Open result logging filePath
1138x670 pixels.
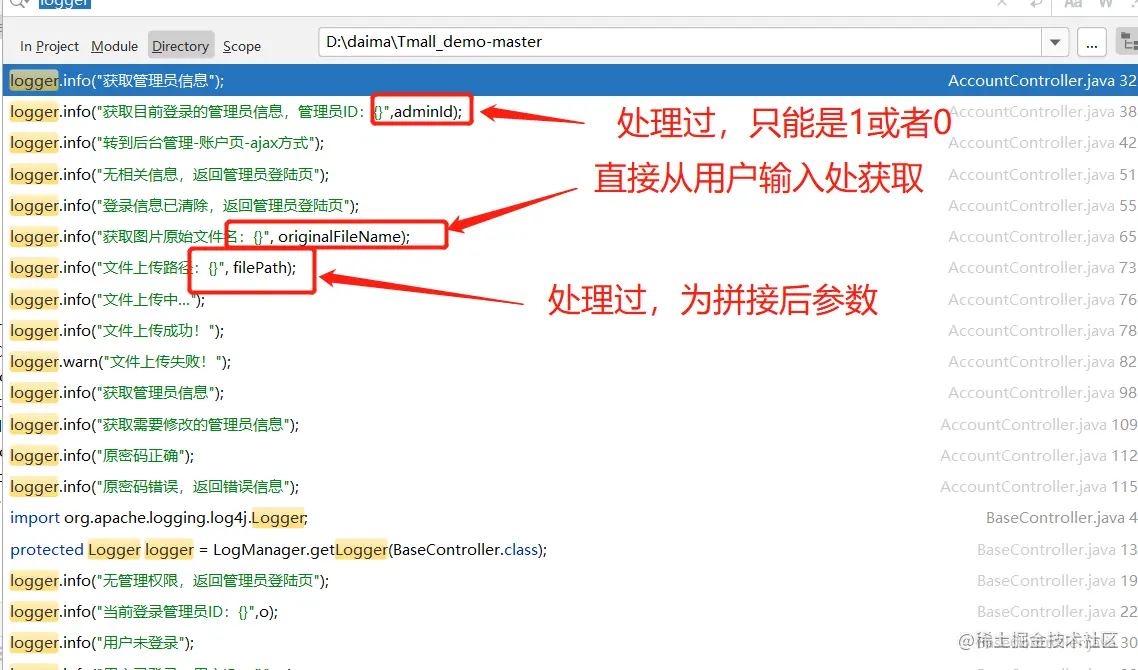coord(570,269)
